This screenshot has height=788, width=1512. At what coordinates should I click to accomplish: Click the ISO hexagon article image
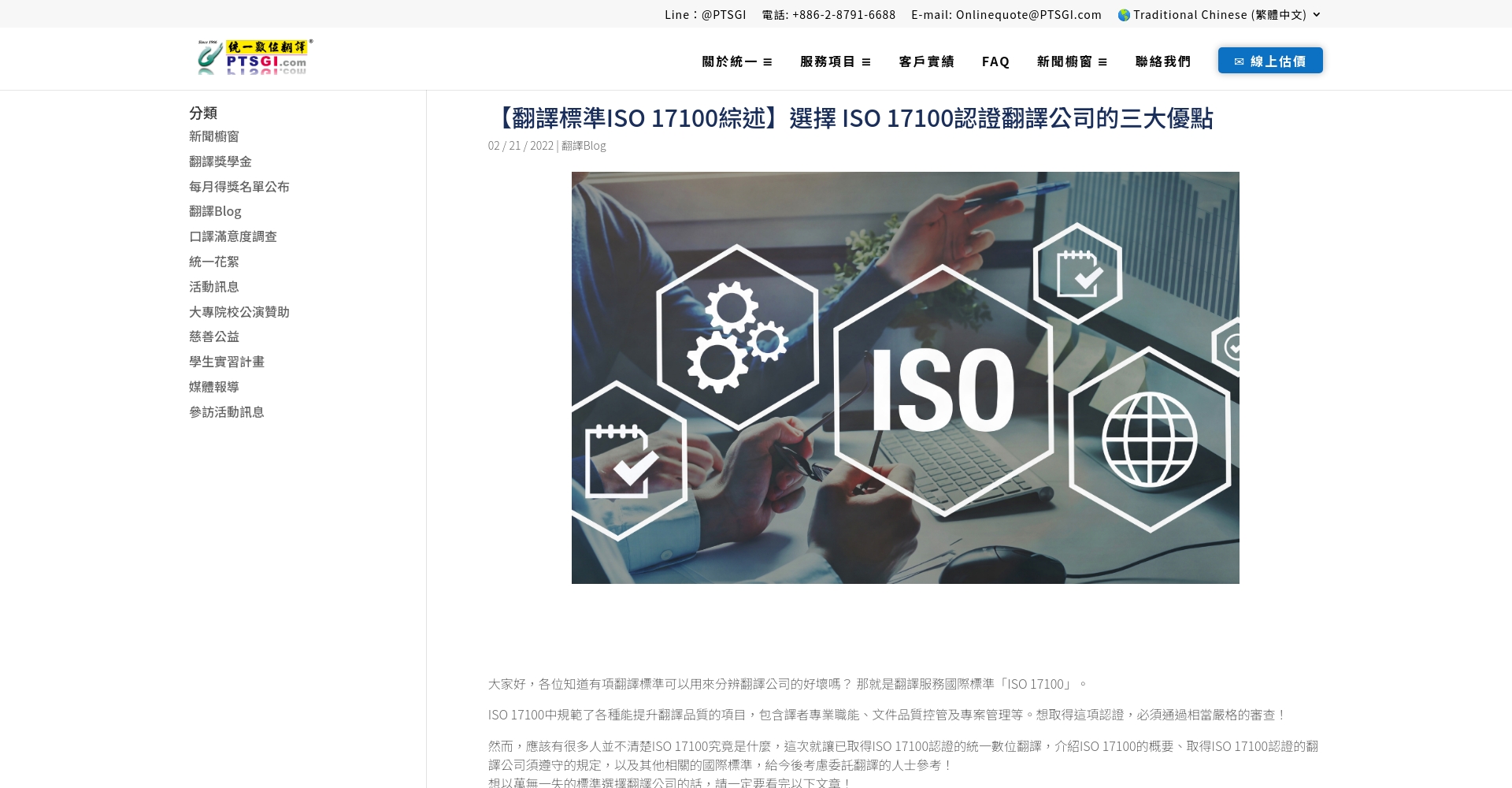pyautogui.click(x=905, y=377)
